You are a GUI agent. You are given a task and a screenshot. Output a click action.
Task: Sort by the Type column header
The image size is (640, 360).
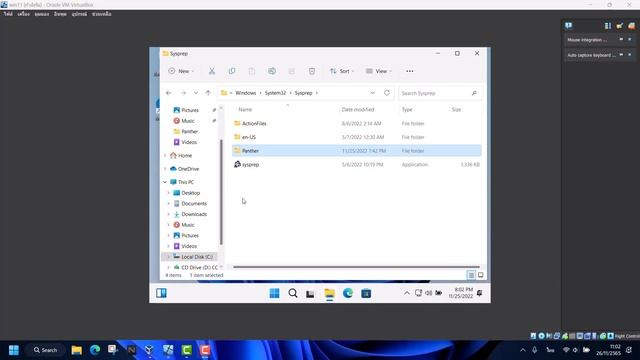pyautogui.click(x=407, y=109)
